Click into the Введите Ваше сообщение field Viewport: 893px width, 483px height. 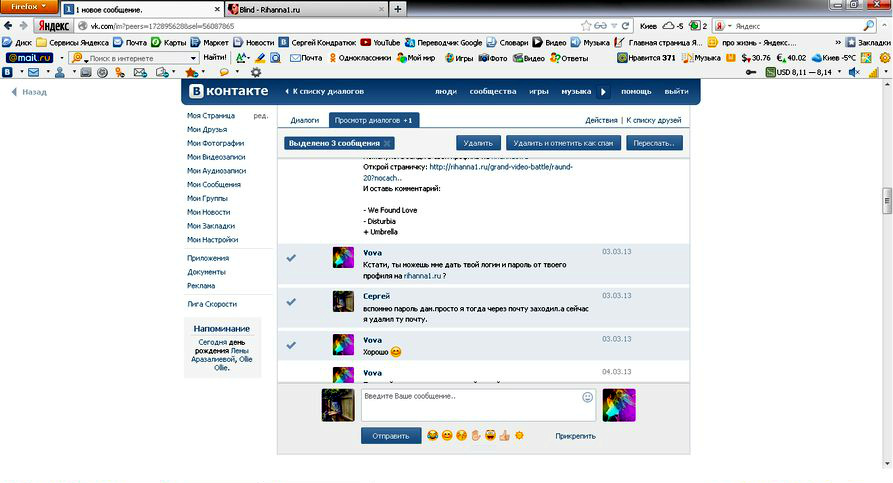pos(478,405)
